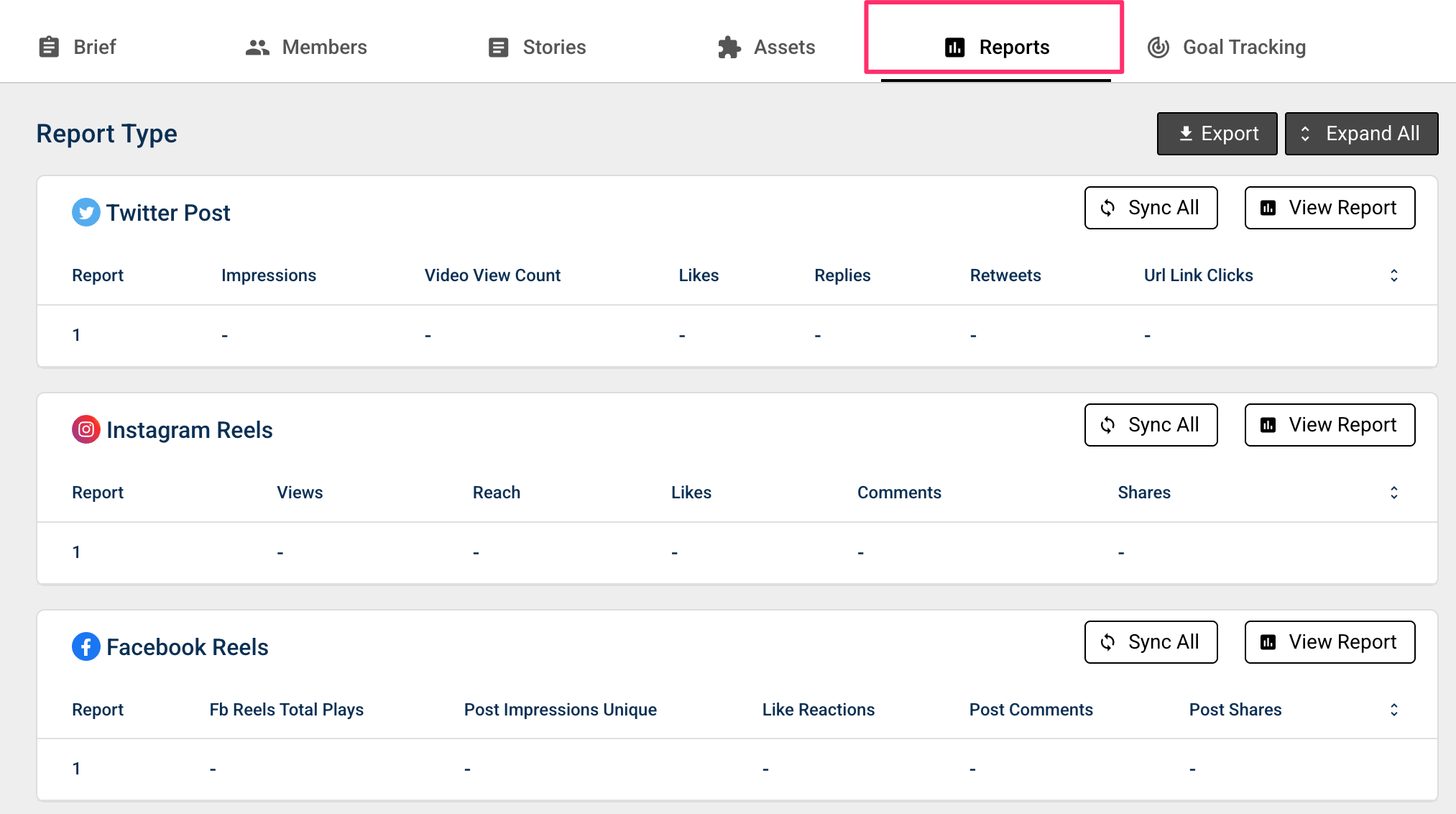1456x814 pixels.
Task: Sync all Facebook Reels reports
Action: click(x=1151, y=642)
